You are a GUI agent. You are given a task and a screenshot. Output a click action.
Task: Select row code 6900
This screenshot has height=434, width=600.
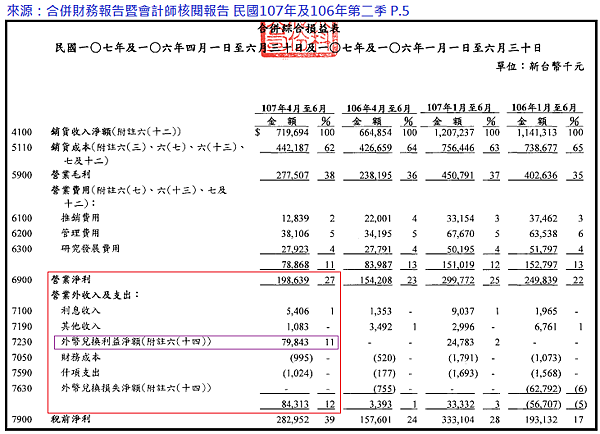point(22,280)
